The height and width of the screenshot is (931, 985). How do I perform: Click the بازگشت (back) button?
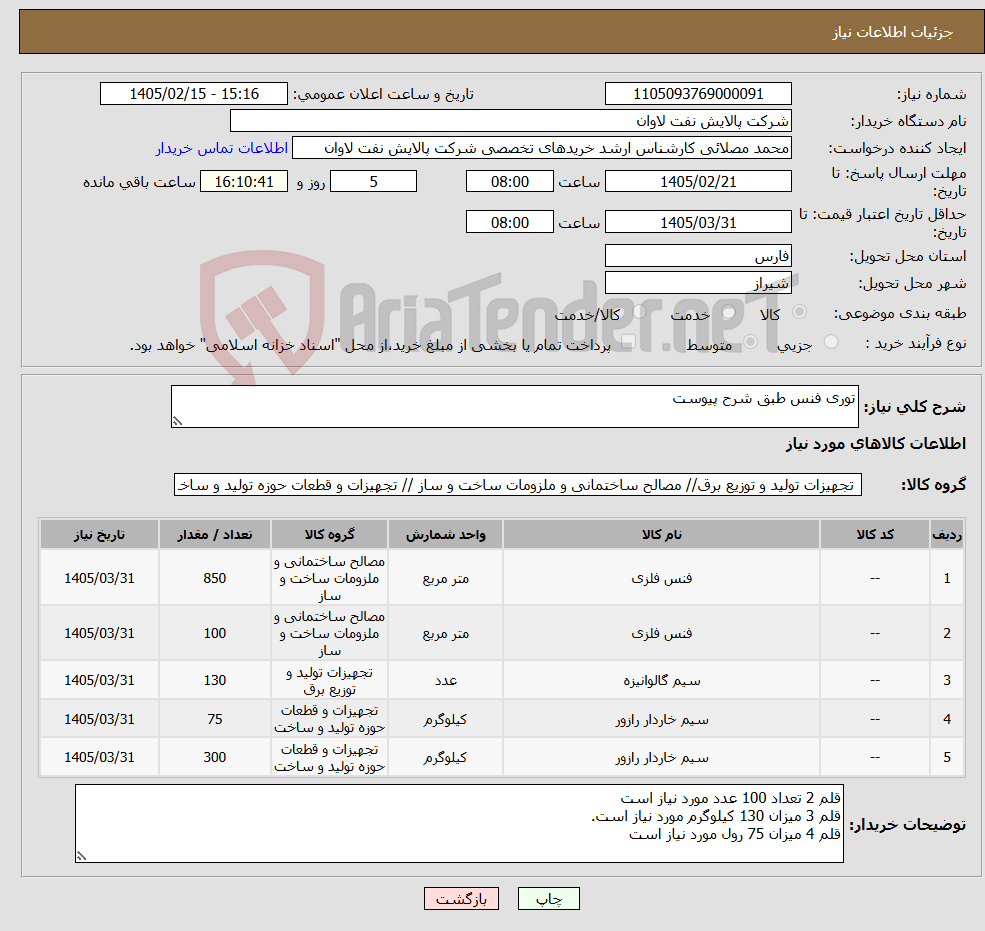click(x=461, y=899)
